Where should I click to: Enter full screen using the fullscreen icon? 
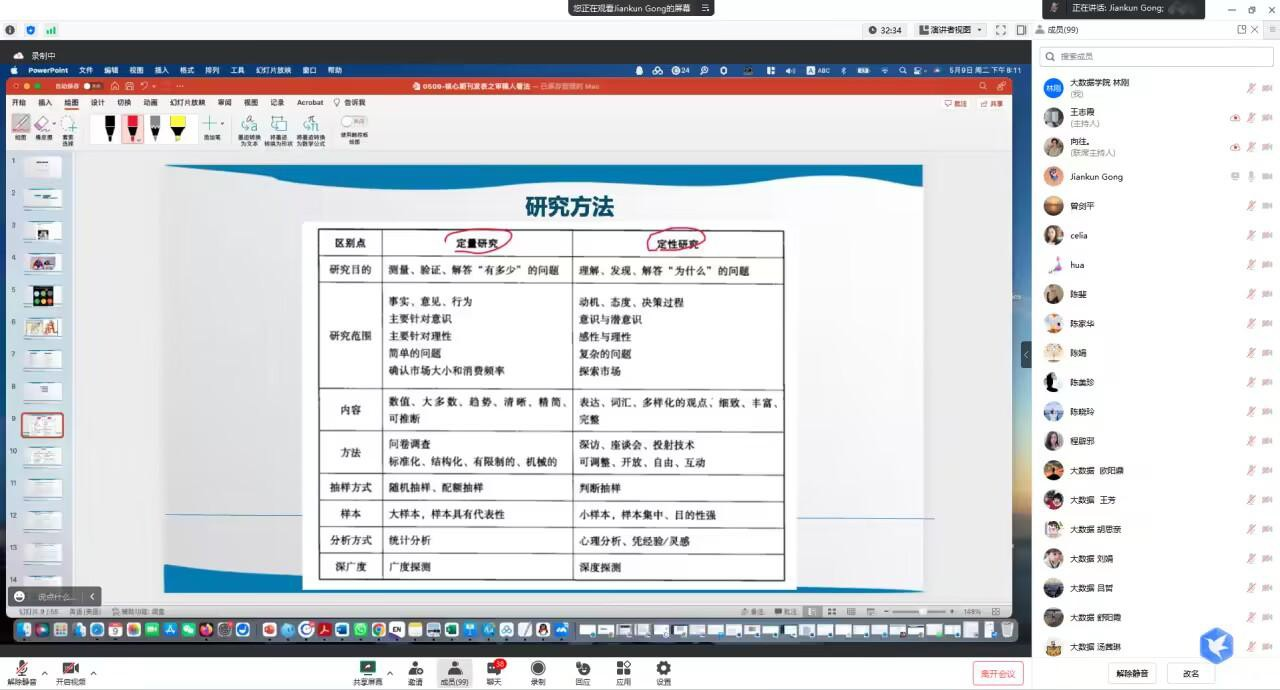pos(1000,30)
